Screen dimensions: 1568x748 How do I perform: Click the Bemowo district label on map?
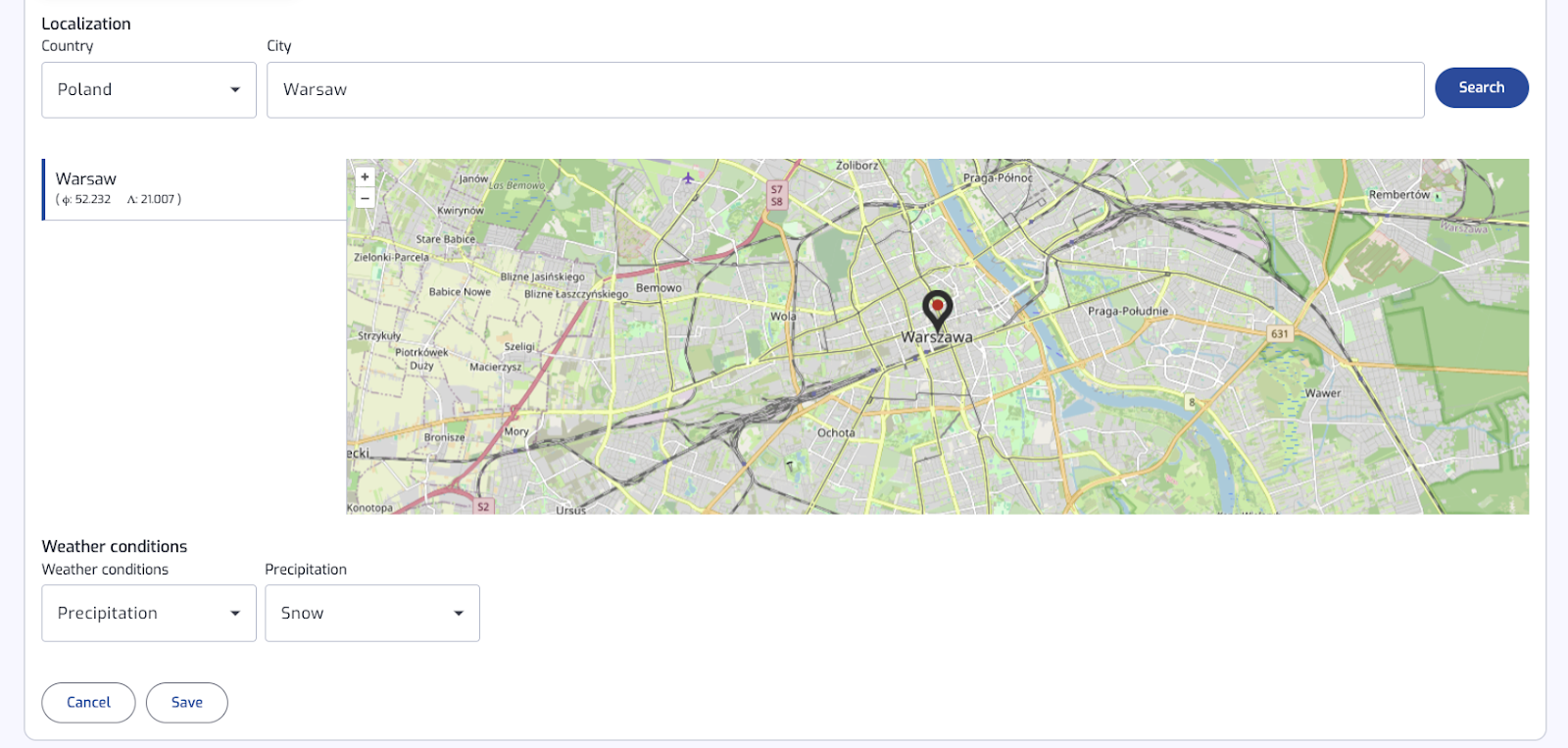(x=659, y=288)
